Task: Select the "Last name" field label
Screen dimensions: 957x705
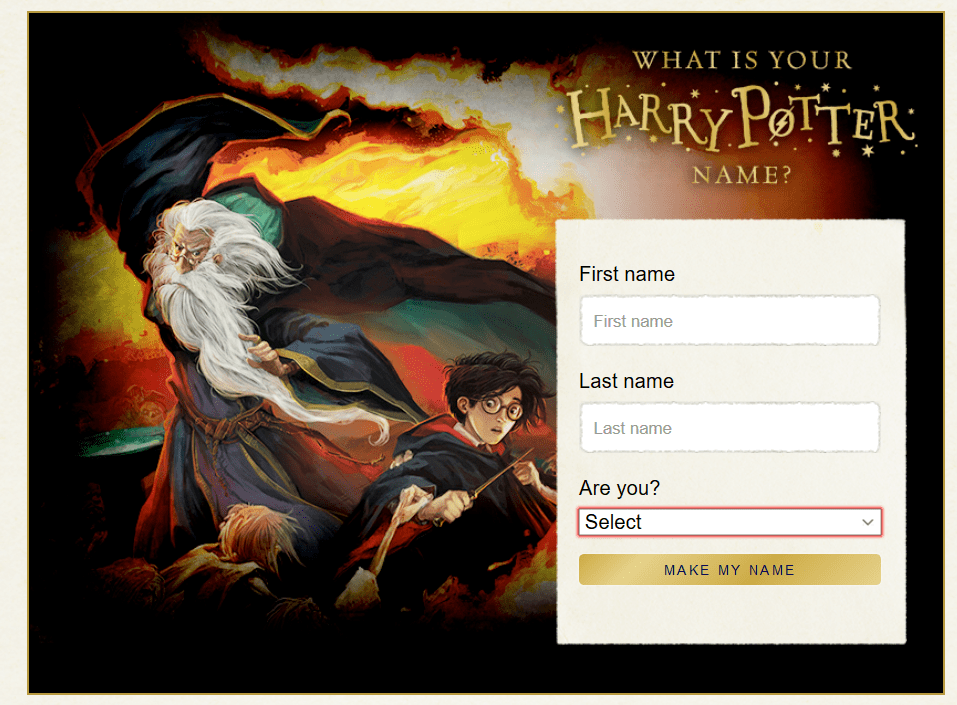Action: click(x=626, y=381)
